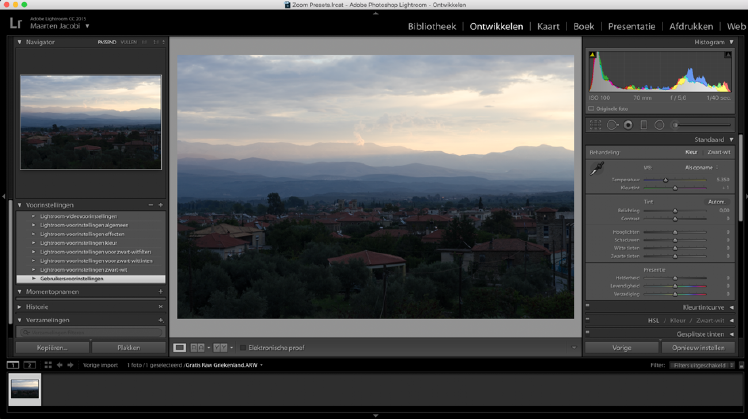Expand Lightroom-voorinstellingen effecten folder

[33, 234]
